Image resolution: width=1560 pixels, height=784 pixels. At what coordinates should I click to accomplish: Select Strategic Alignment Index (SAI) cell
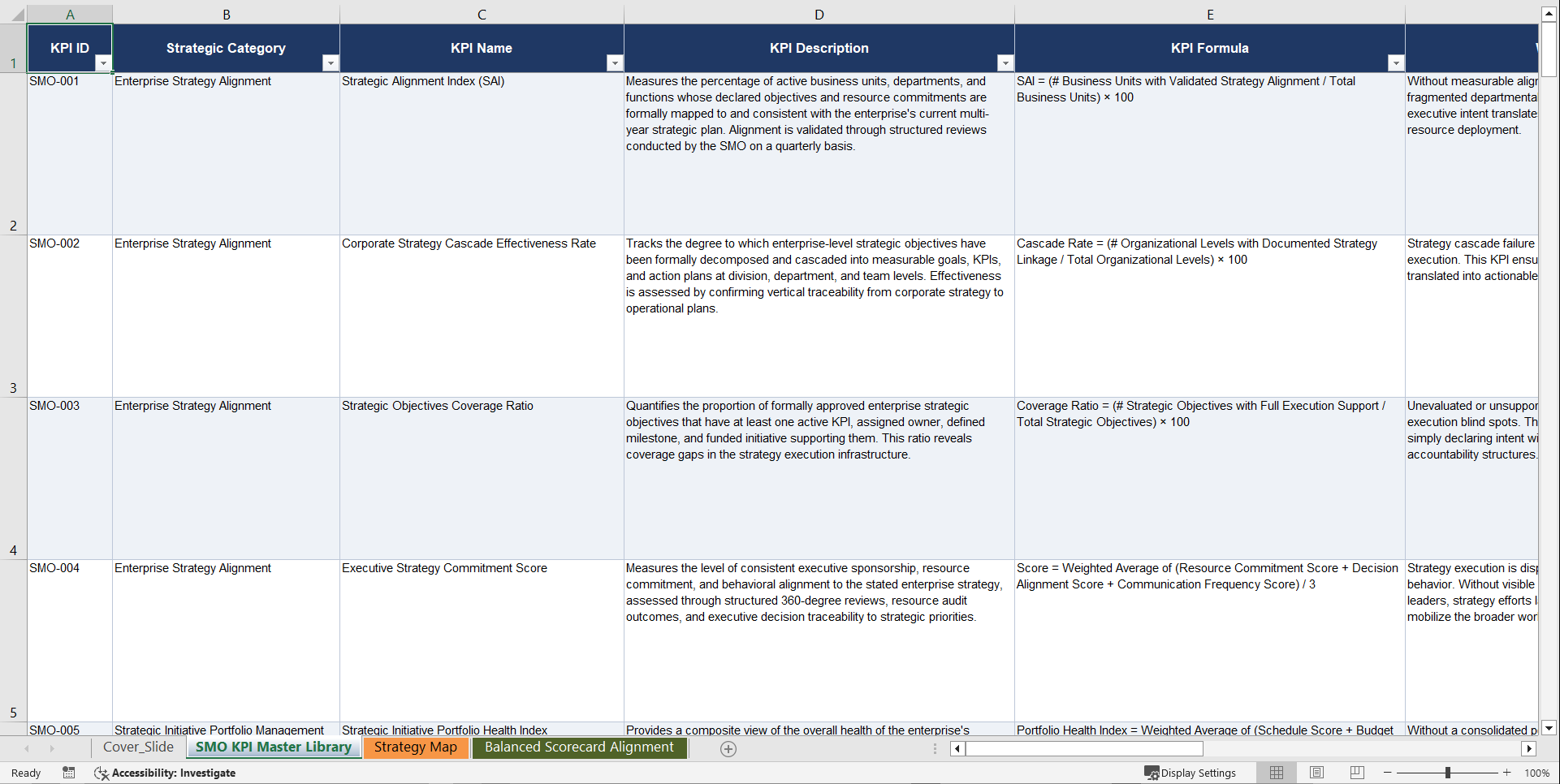pyautogui.click(x=482, y=154)
